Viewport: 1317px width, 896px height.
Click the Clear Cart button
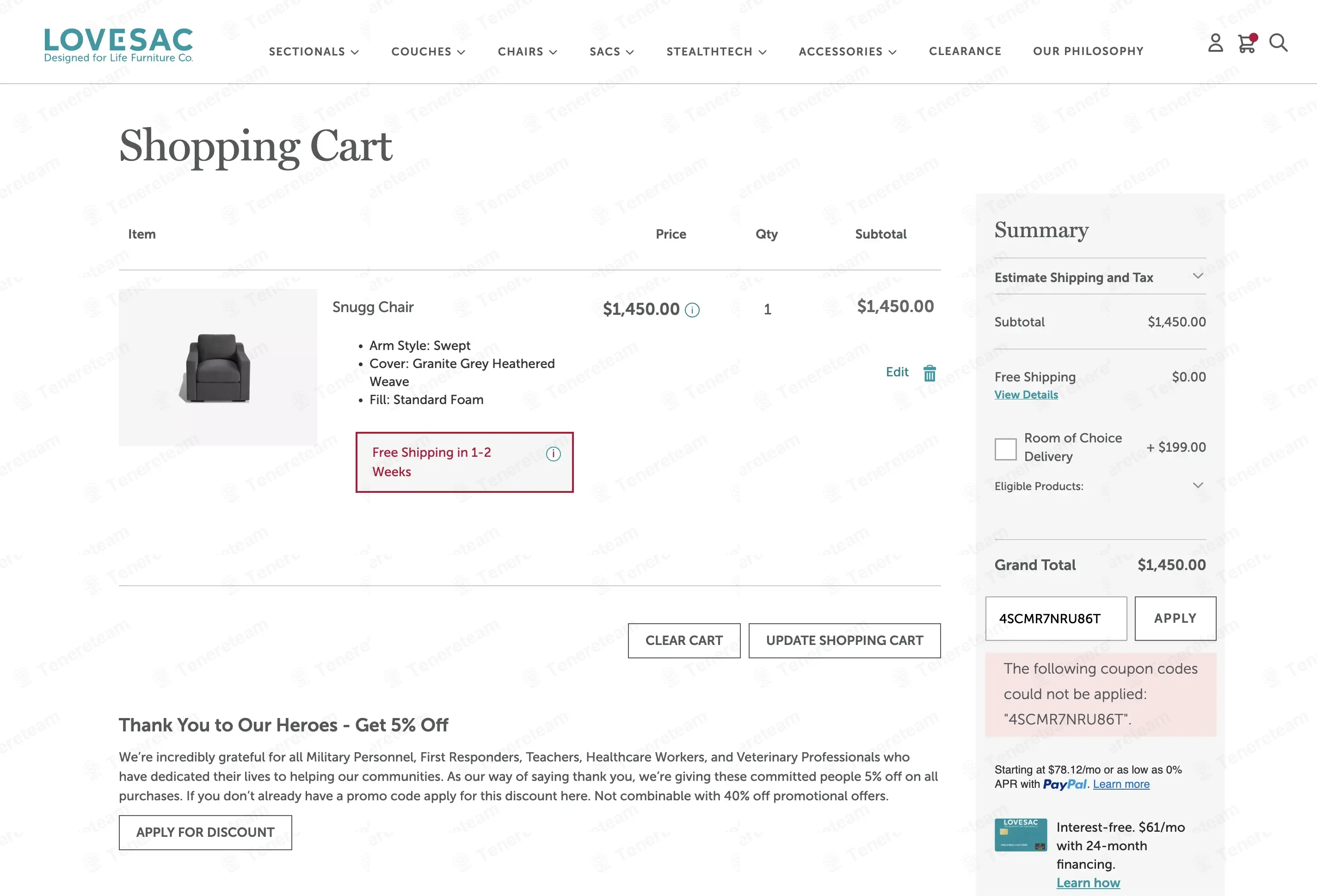click(684, 640)
